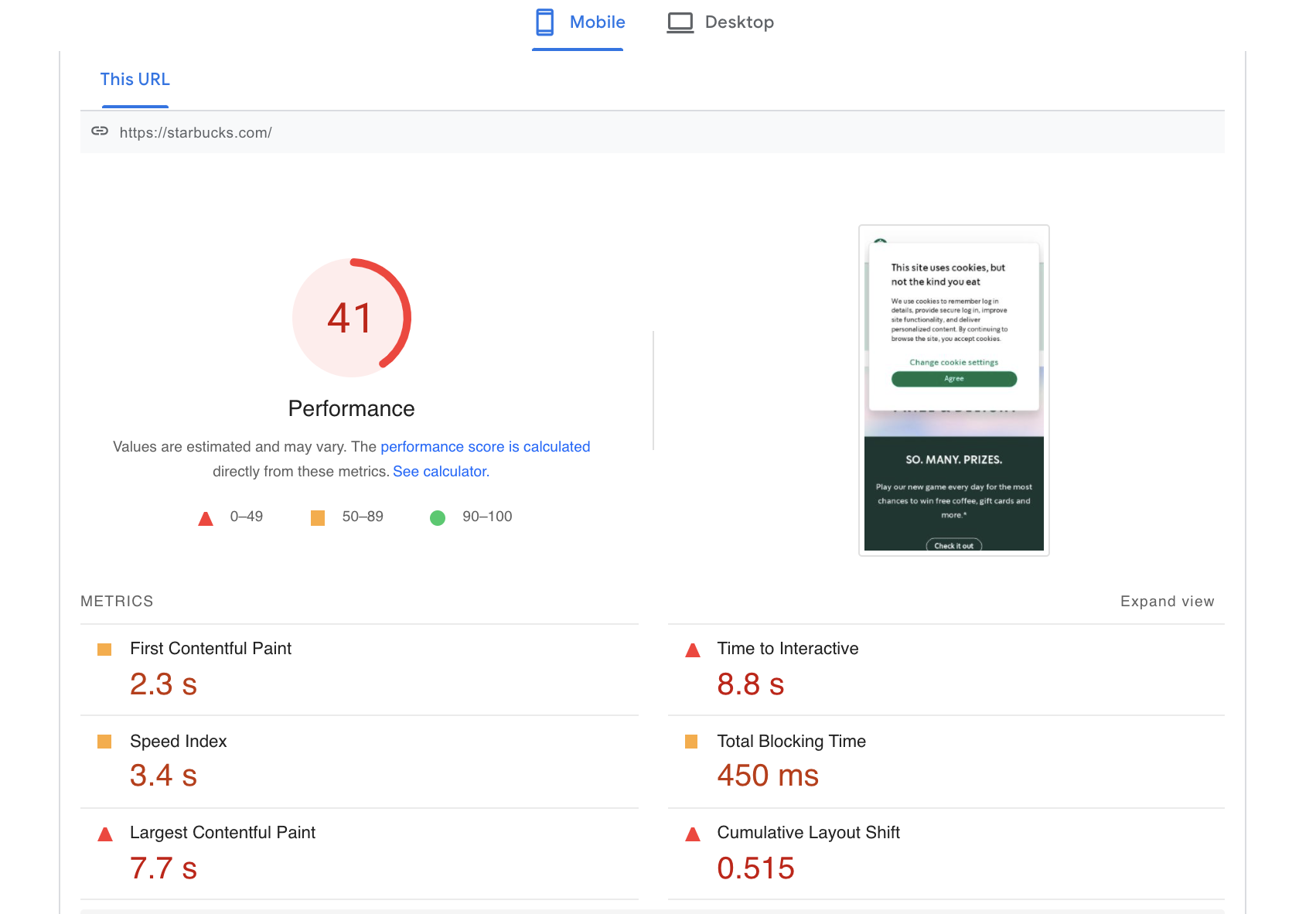Click Expand view above the metrics
The width and height of the screenshot is (1316, 914).
1167,601
